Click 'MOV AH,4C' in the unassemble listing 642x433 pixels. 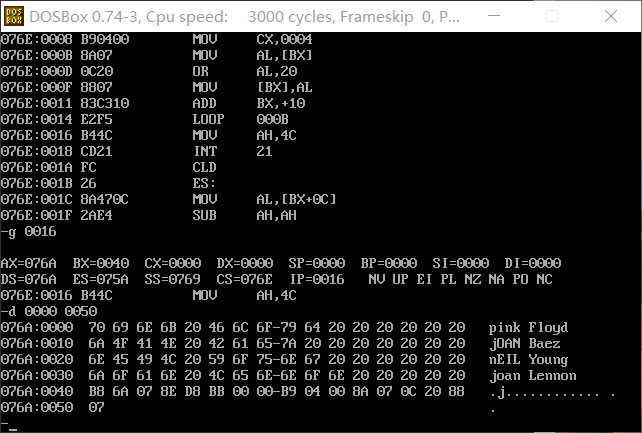(x=149, y=135)
